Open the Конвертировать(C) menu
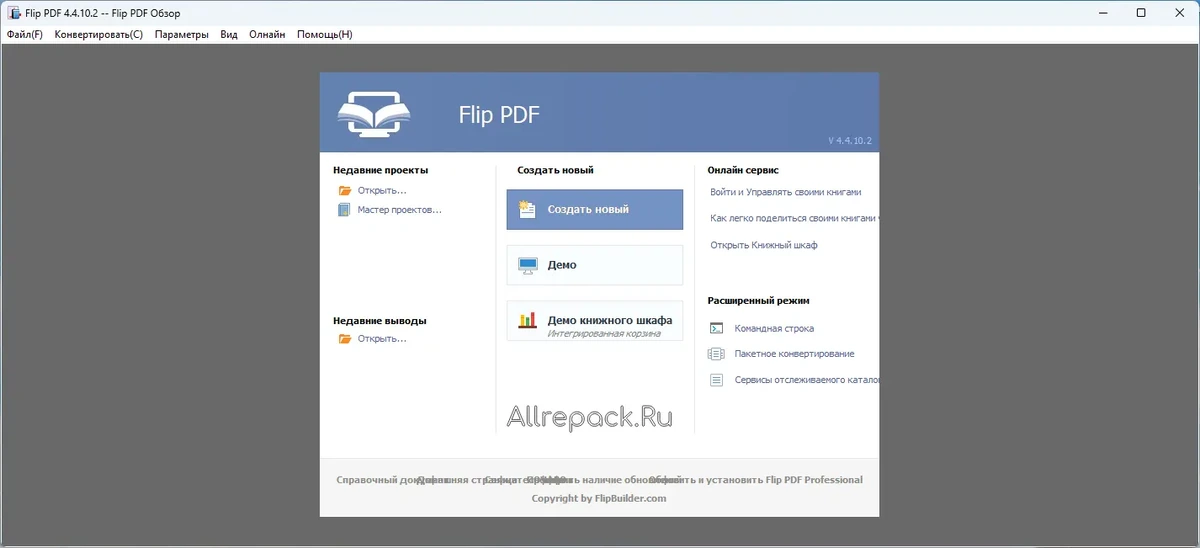Image resolution: width=1200 pixels, height=548 pixels. 99,34
